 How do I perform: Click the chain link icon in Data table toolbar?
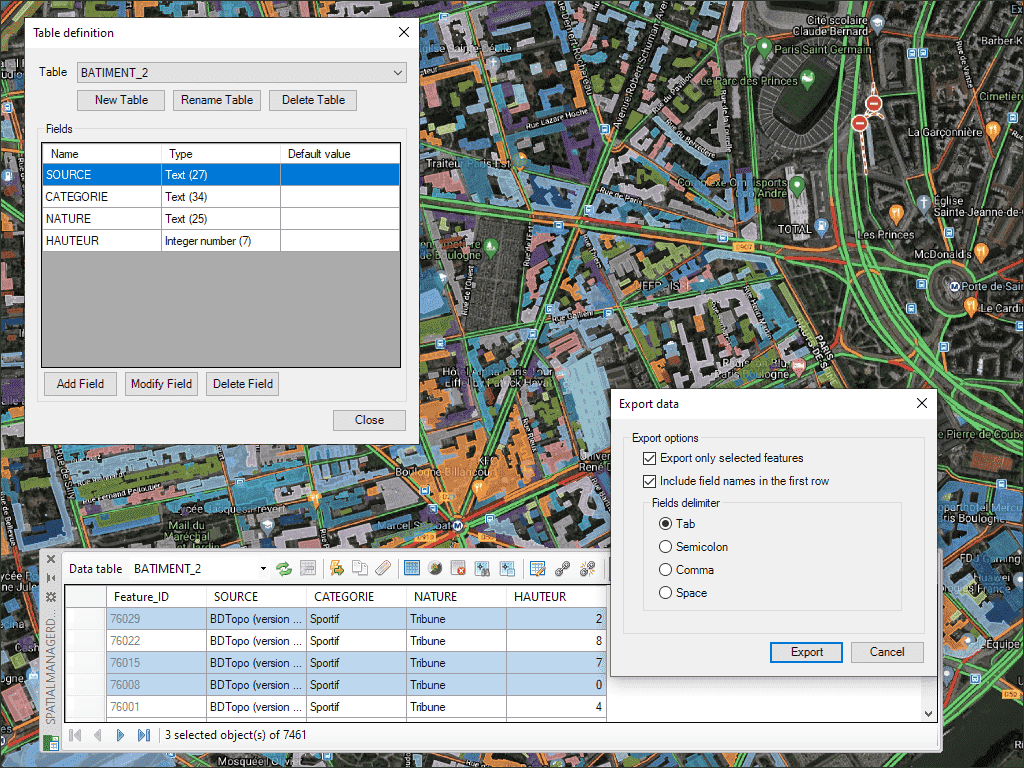pos(563,569)
